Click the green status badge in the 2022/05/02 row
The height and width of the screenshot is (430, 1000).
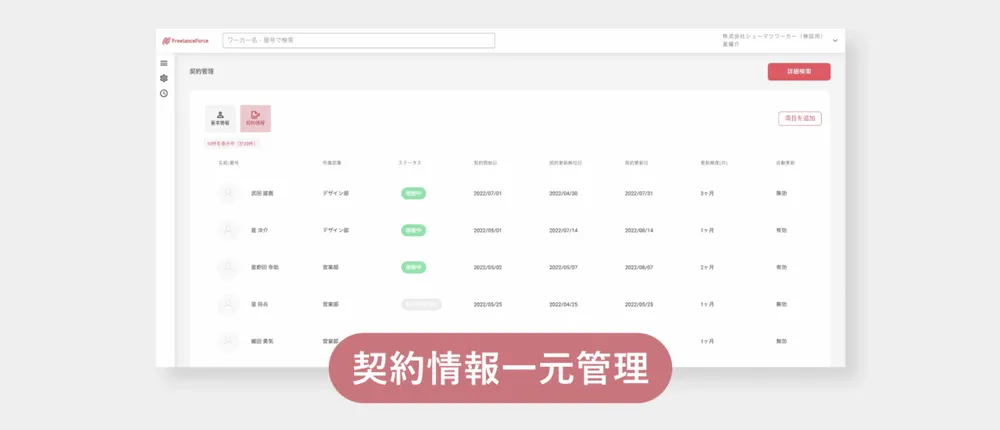(413, 267)
